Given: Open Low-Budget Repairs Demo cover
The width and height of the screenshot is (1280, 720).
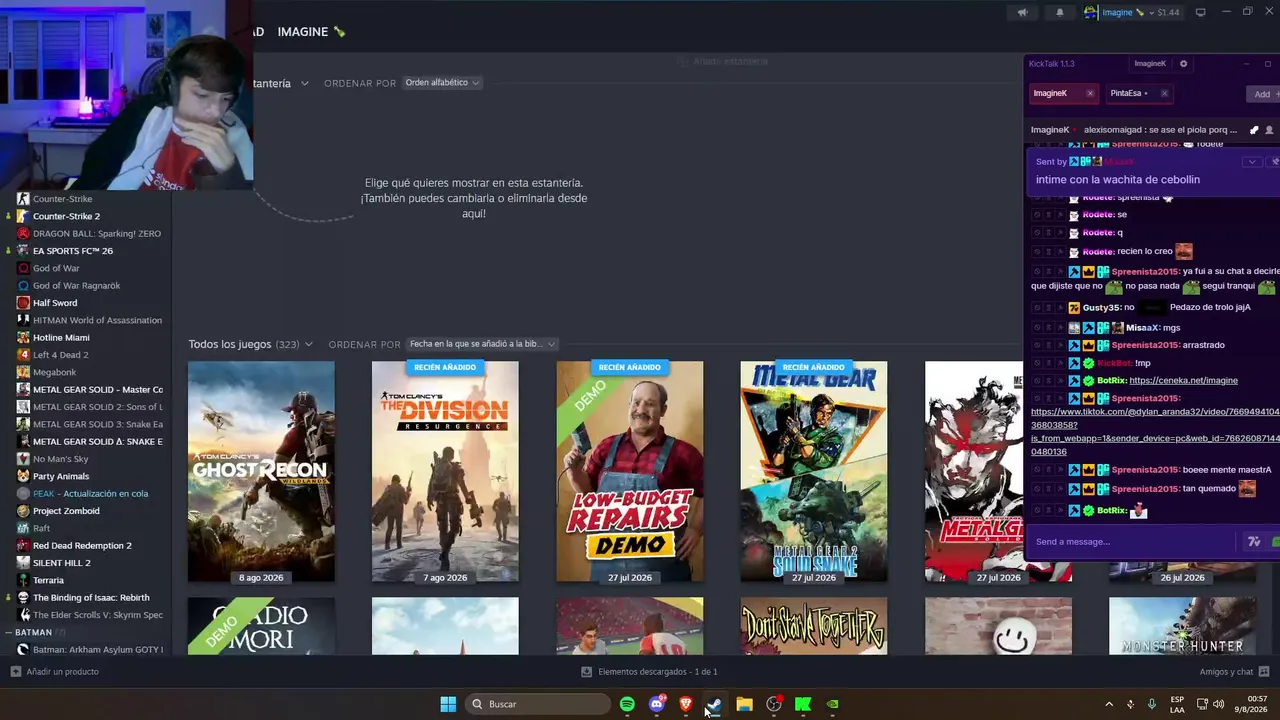Looking at the screenshot, I should [629, 471].
